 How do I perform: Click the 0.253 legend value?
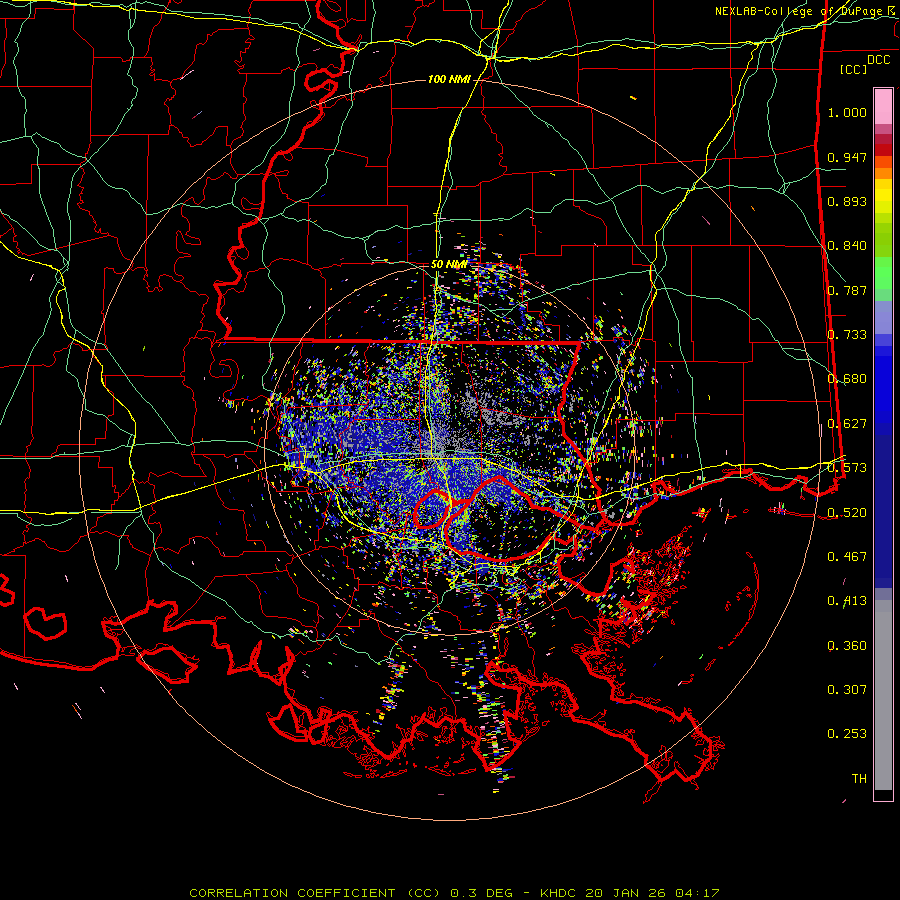click(847, 734)
